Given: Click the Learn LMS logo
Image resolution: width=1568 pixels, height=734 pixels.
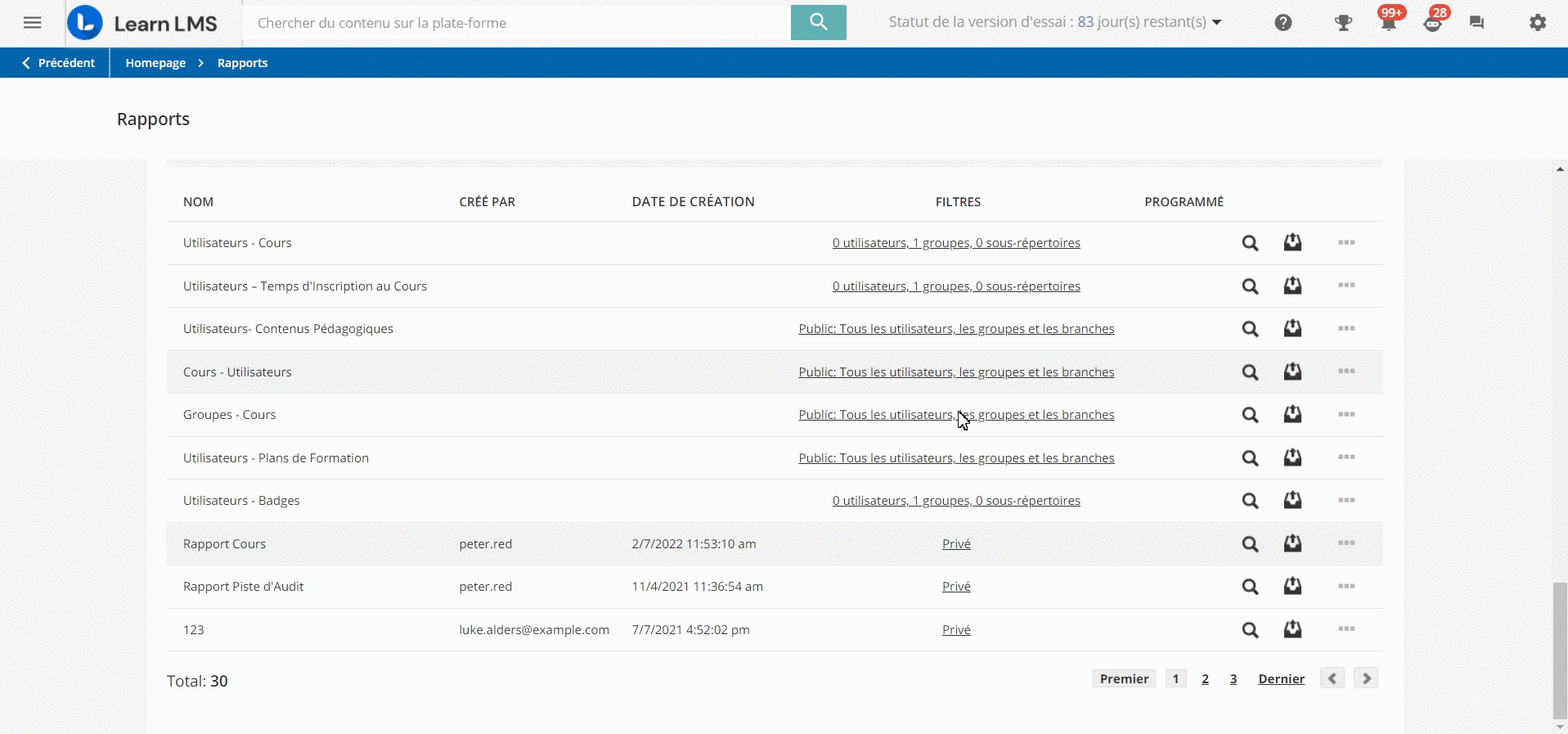Looking at the screenshot, I should click(143, 23).
